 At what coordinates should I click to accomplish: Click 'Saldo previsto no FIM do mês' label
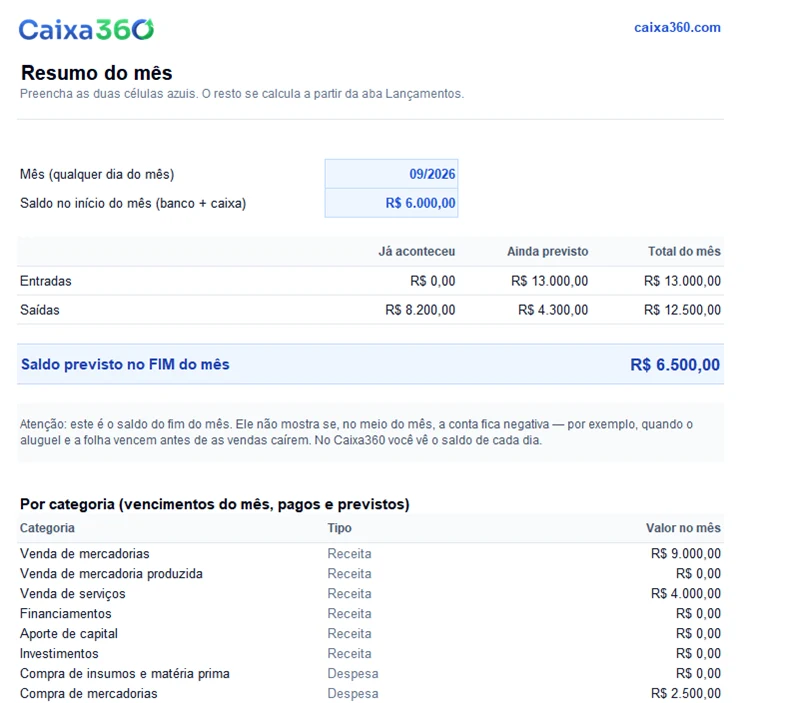125,364
